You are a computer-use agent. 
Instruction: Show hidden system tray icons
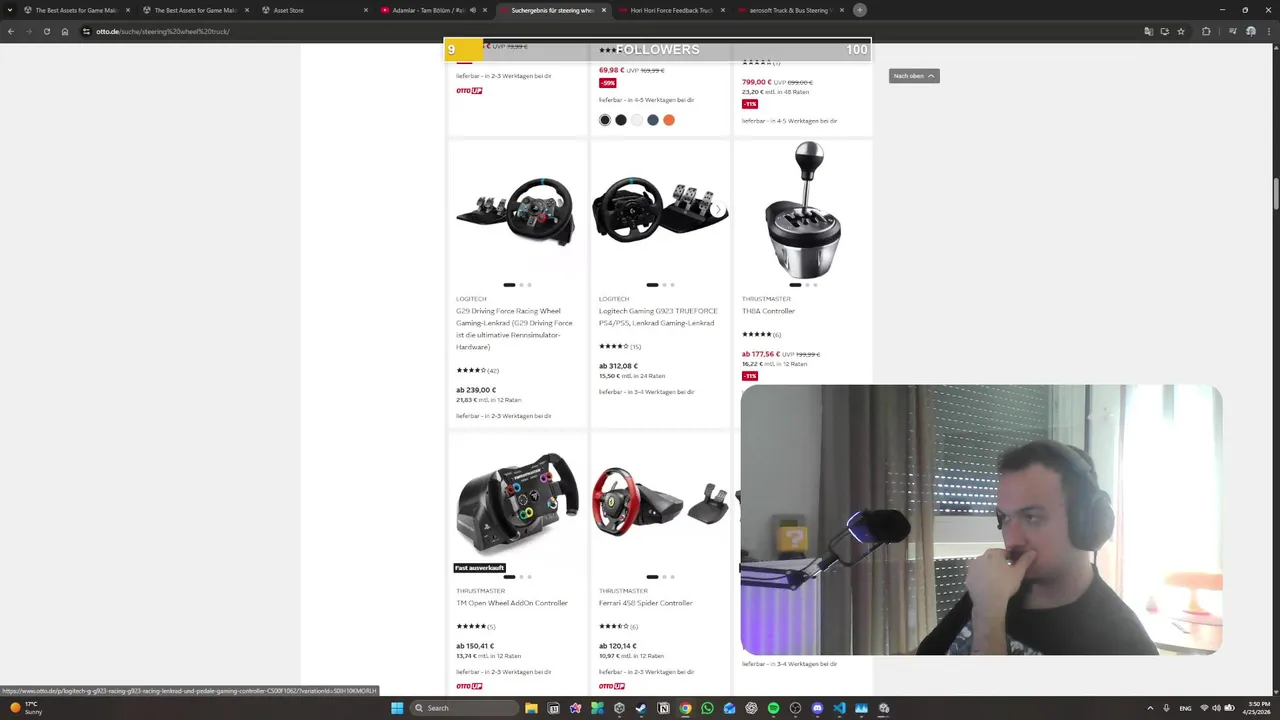pyautogui.click(x=1150, y=708)
